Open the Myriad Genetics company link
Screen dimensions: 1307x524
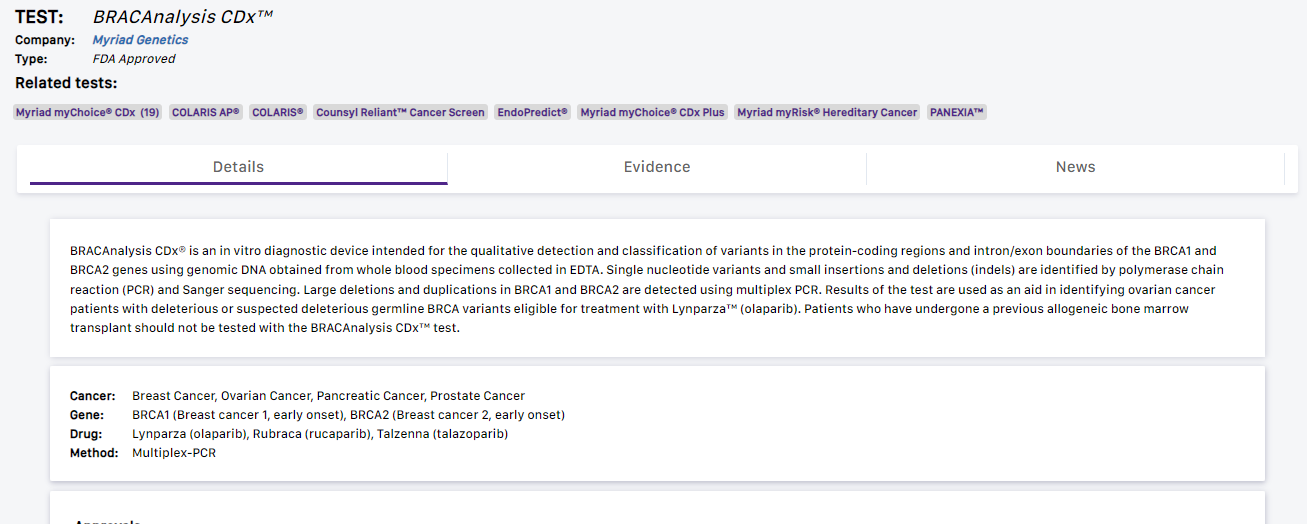click(x=140, y=40)
